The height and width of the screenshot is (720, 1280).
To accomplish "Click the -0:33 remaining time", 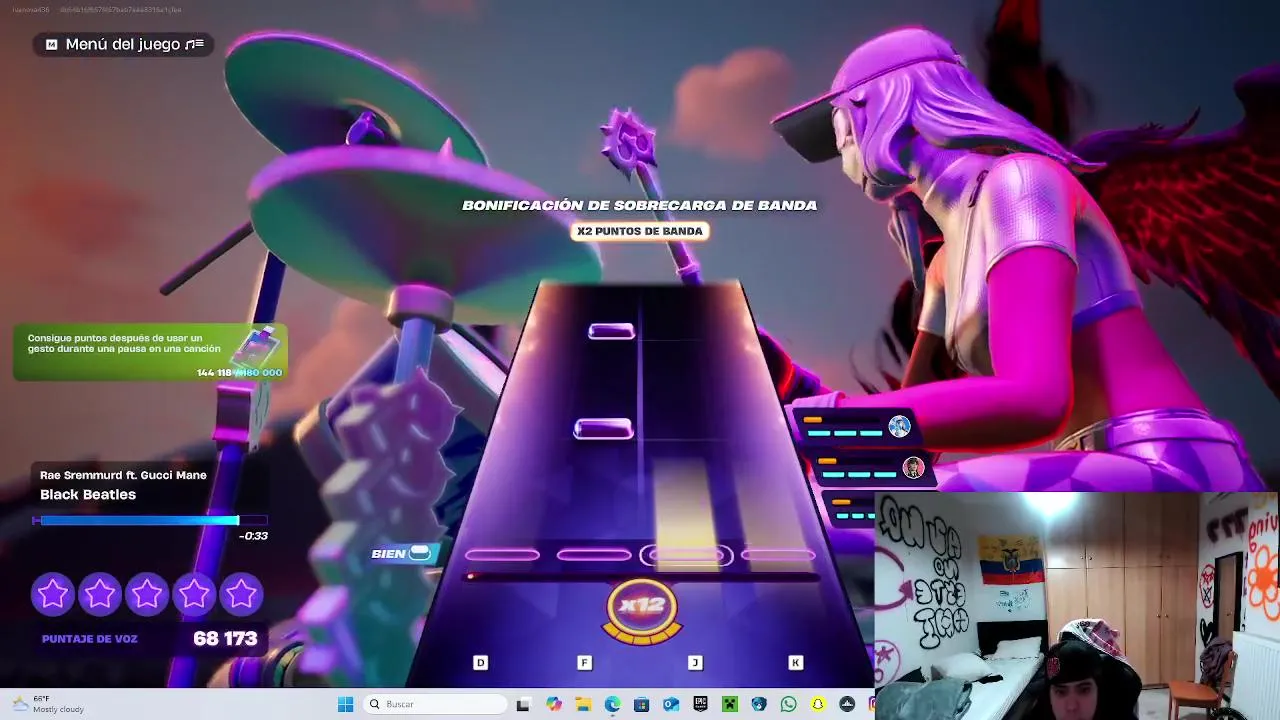I will 253,536.
